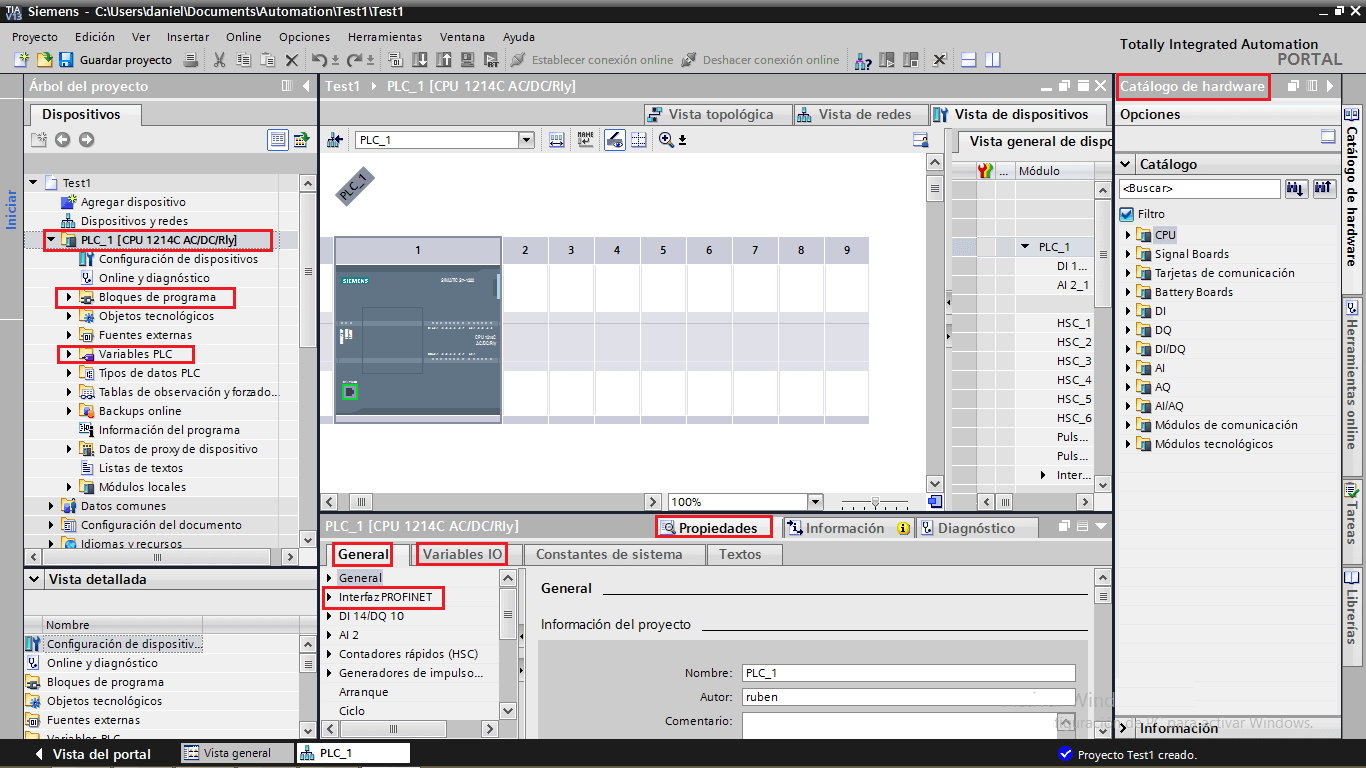Click the Nombre input field

pos(908,673)
